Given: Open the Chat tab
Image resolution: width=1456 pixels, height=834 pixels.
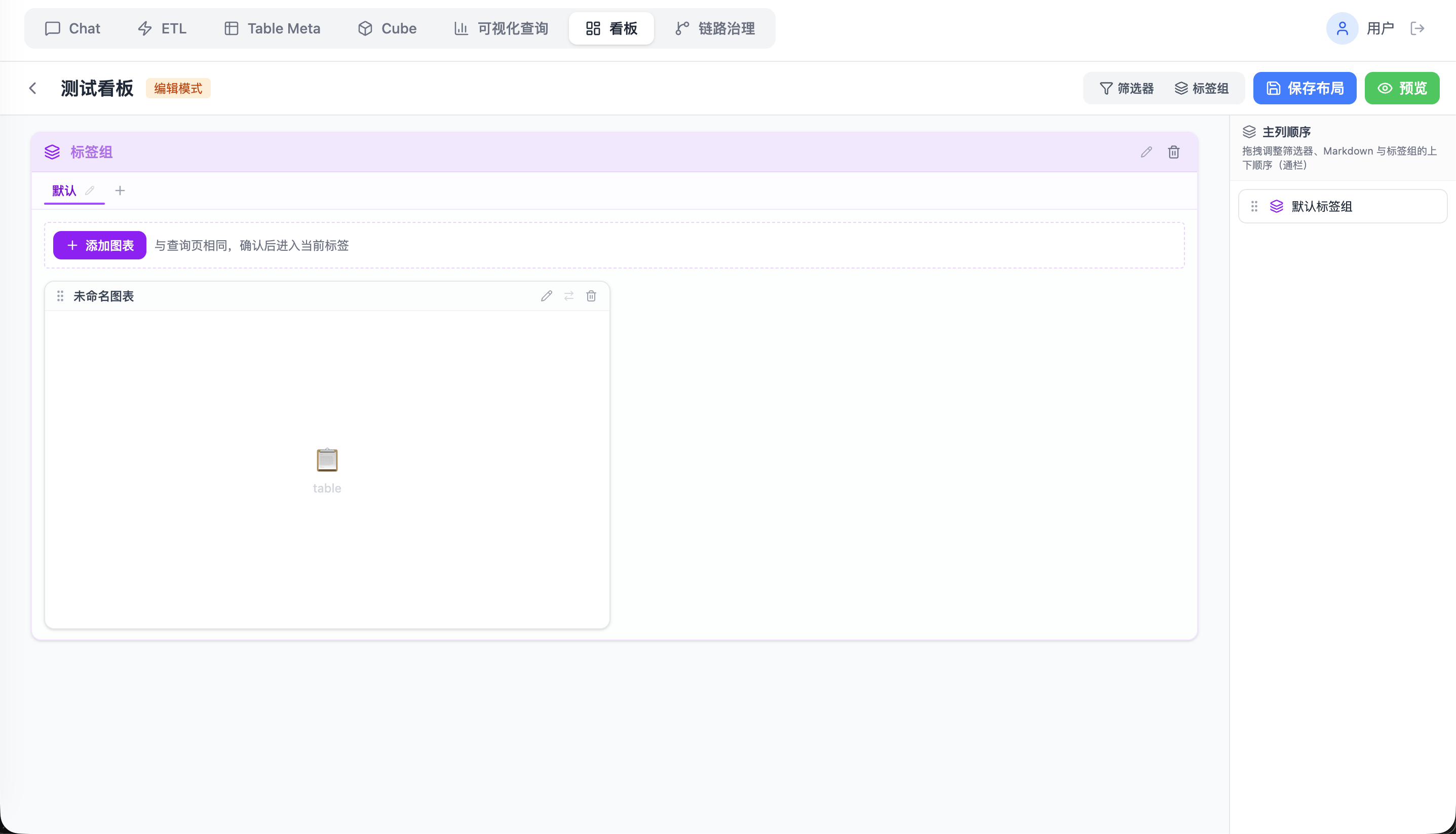Looking at the screenshot, I should click(x=72, y=28).
